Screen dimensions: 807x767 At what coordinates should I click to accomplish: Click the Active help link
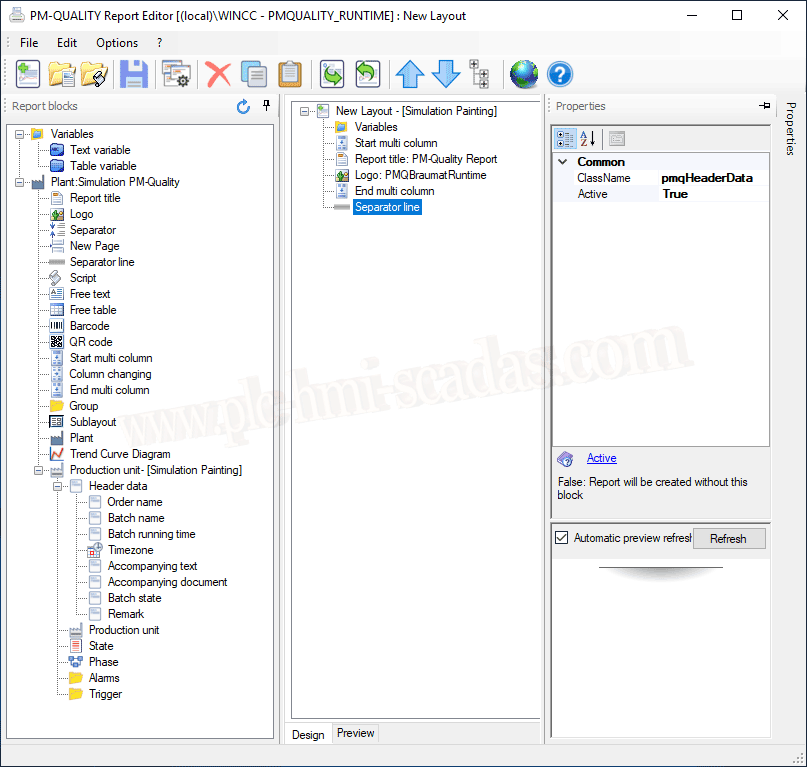click(601, 458)
